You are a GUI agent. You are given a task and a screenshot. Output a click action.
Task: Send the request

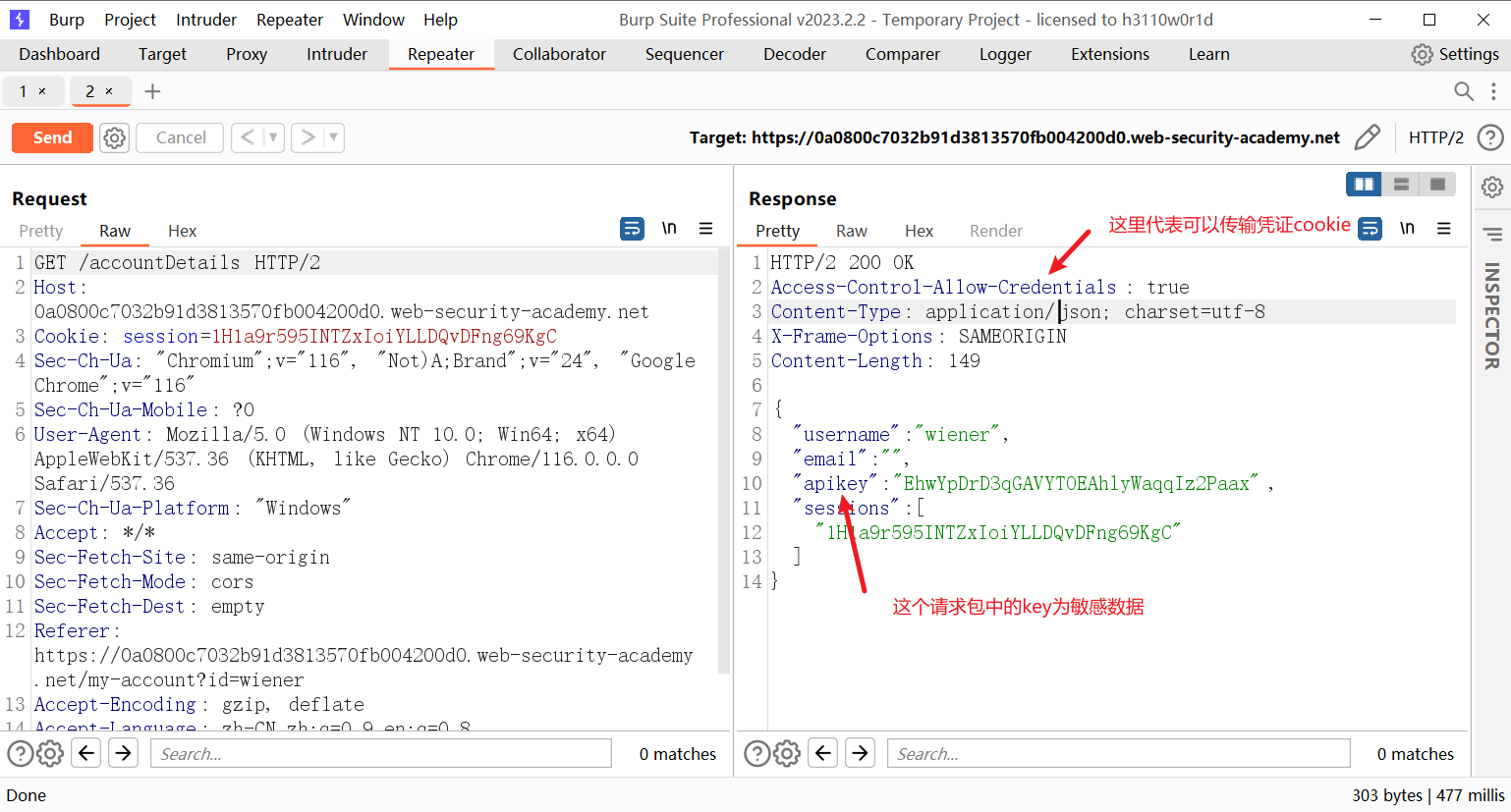[52, 137]
